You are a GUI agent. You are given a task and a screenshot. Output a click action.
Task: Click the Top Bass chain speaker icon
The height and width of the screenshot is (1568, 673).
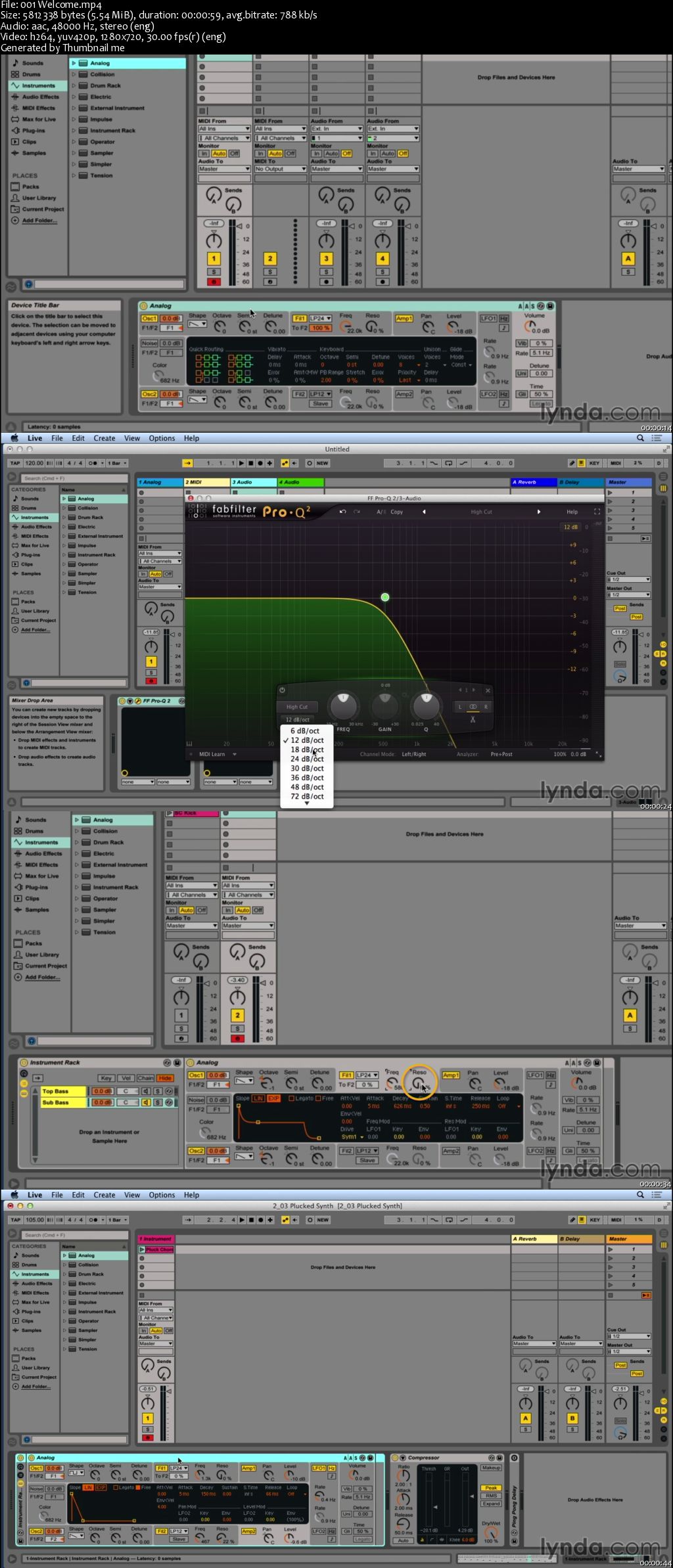point(145,1091)
